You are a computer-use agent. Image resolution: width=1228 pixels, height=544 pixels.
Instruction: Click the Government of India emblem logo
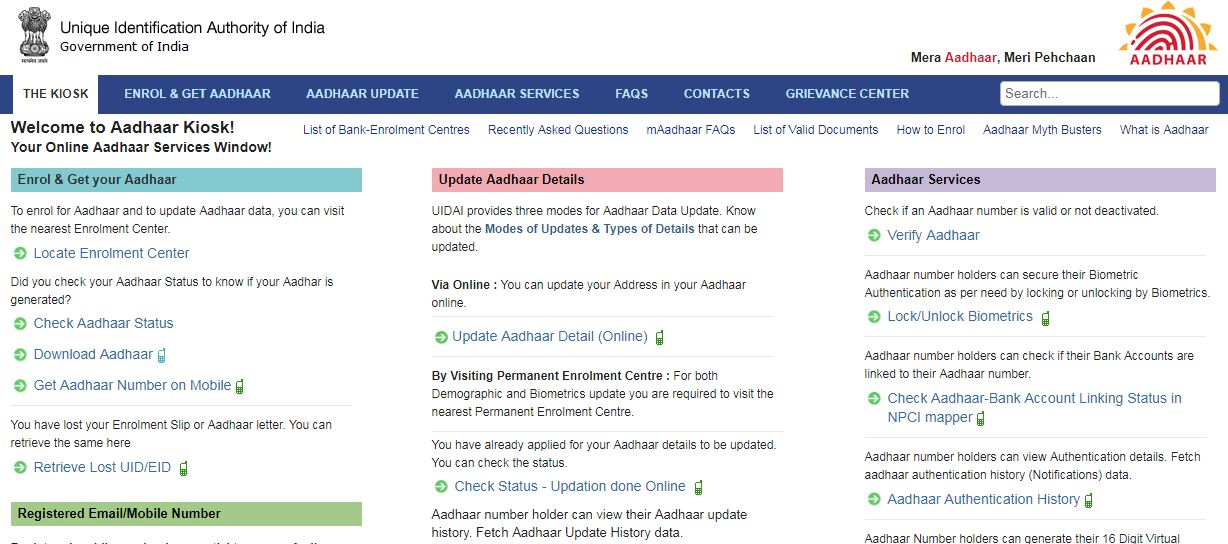coord(33,36)
